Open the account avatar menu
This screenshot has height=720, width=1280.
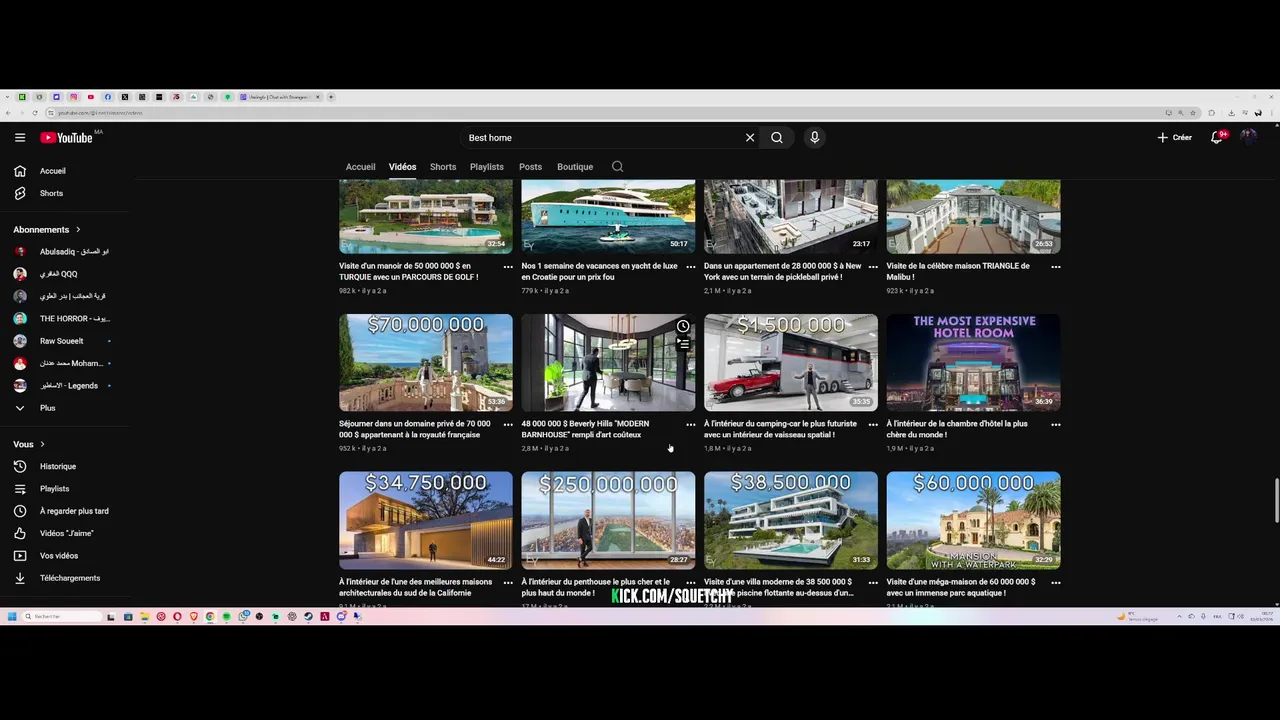click(x=1248, y=137)
